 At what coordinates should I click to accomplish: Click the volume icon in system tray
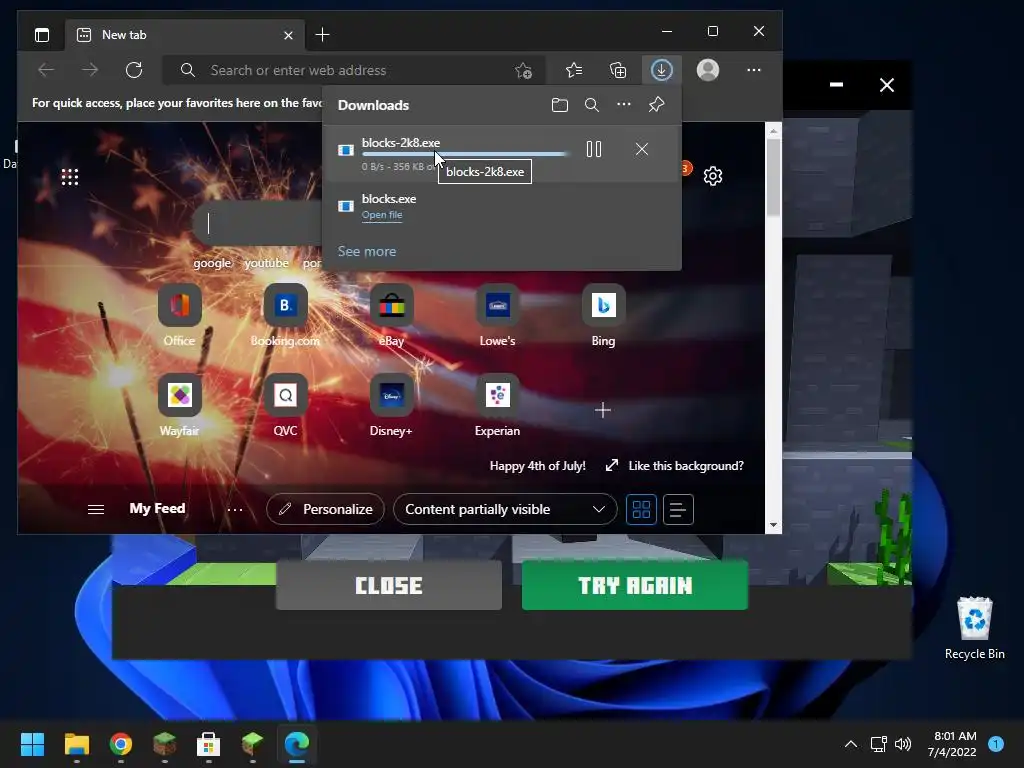(903, 744)
